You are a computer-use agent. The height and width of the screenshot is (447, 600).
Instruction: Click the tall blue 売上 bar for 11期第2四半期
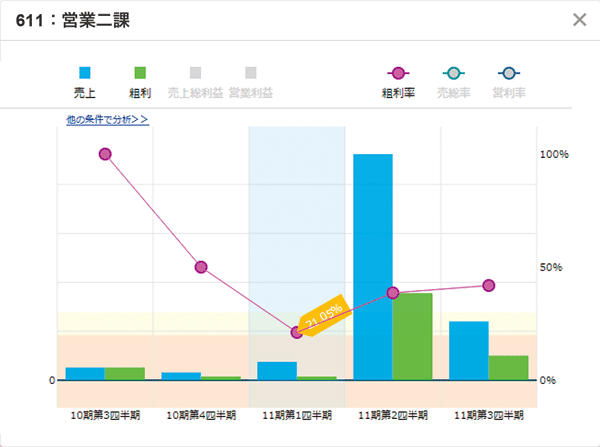(x=373, y=267)
